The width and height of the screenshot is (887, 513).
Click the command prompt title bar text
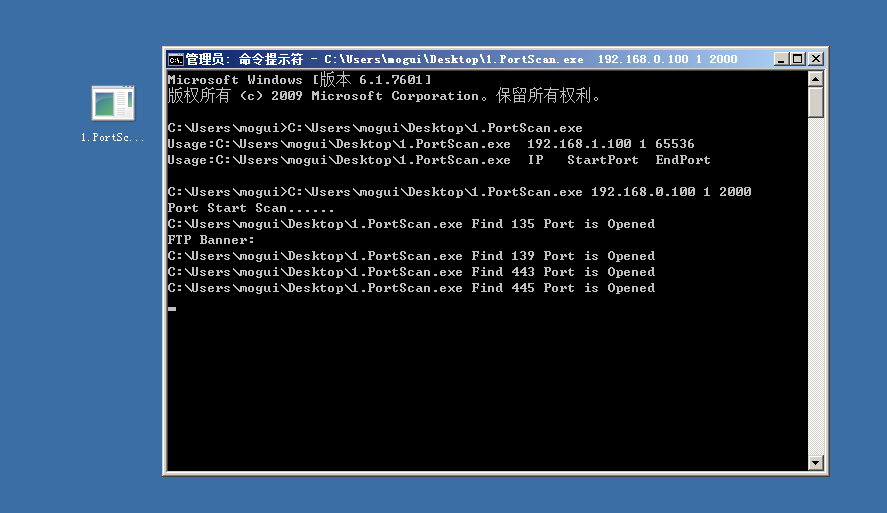click(x=462, y=59)
